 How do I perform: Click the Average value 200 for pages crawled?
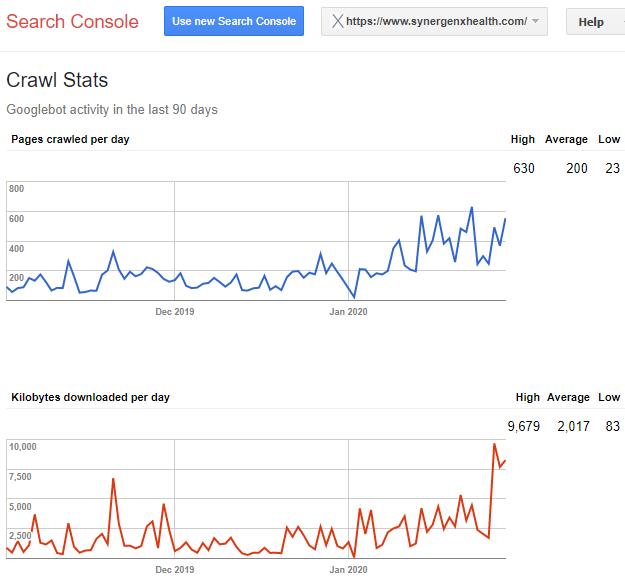tap(577, 168)
